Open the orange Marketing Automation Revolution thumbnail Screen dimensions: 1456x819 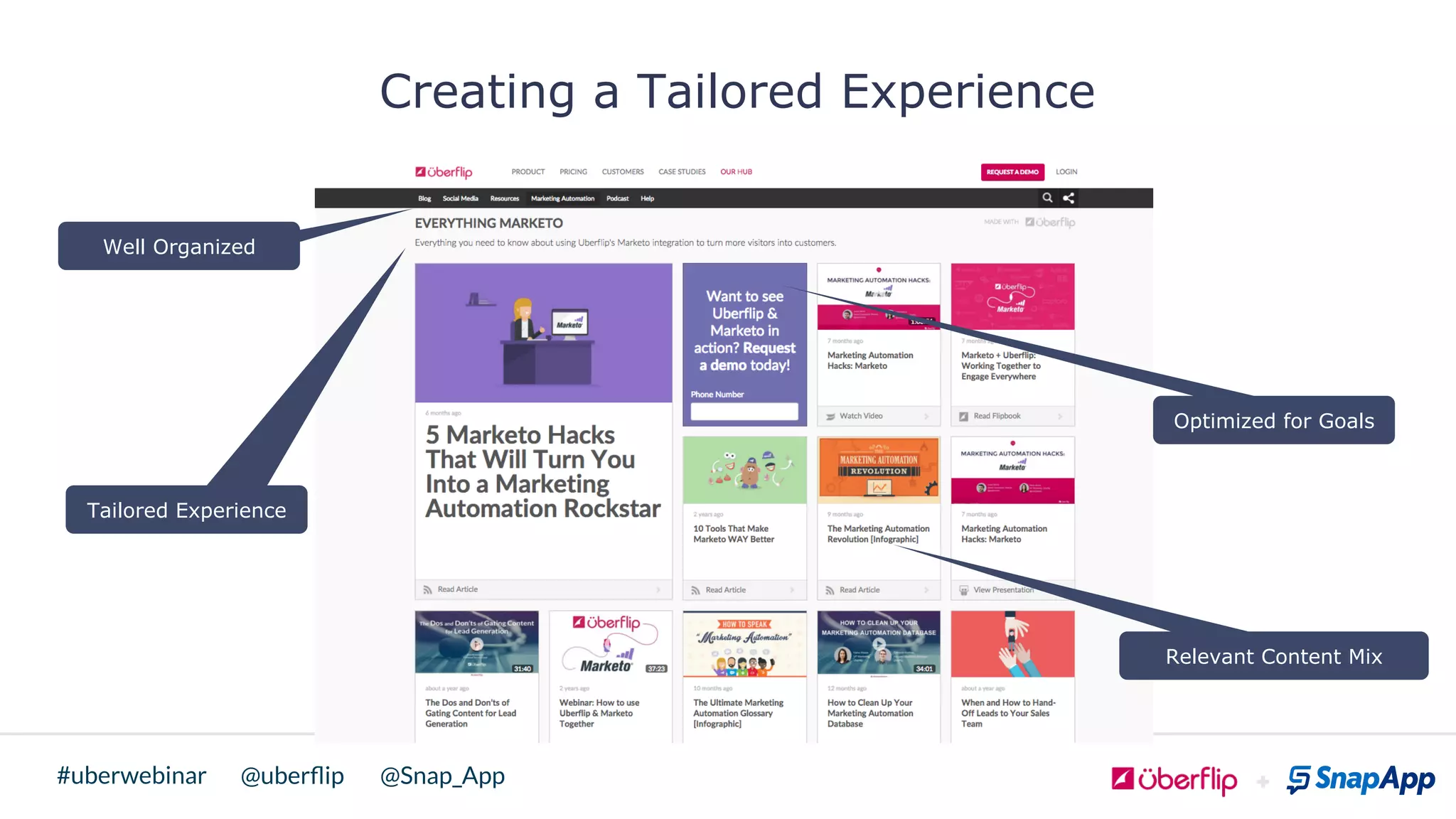(x=879, y=471)
